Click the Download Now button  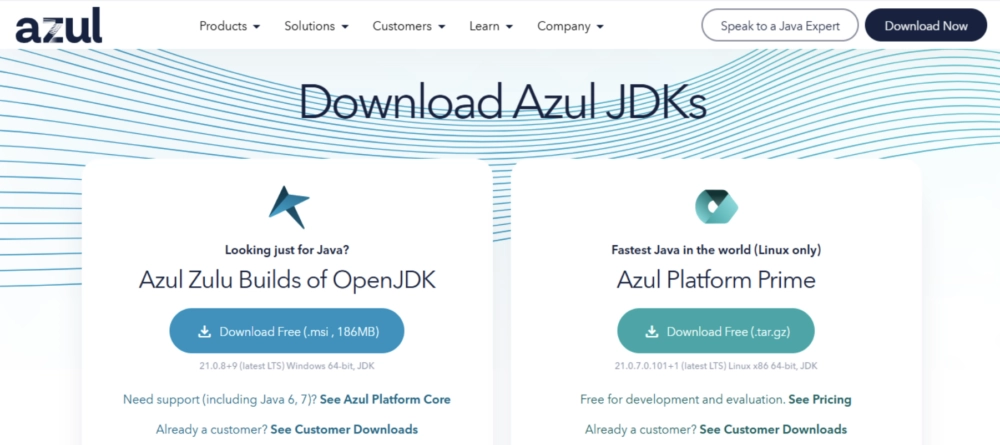[926, 26]
